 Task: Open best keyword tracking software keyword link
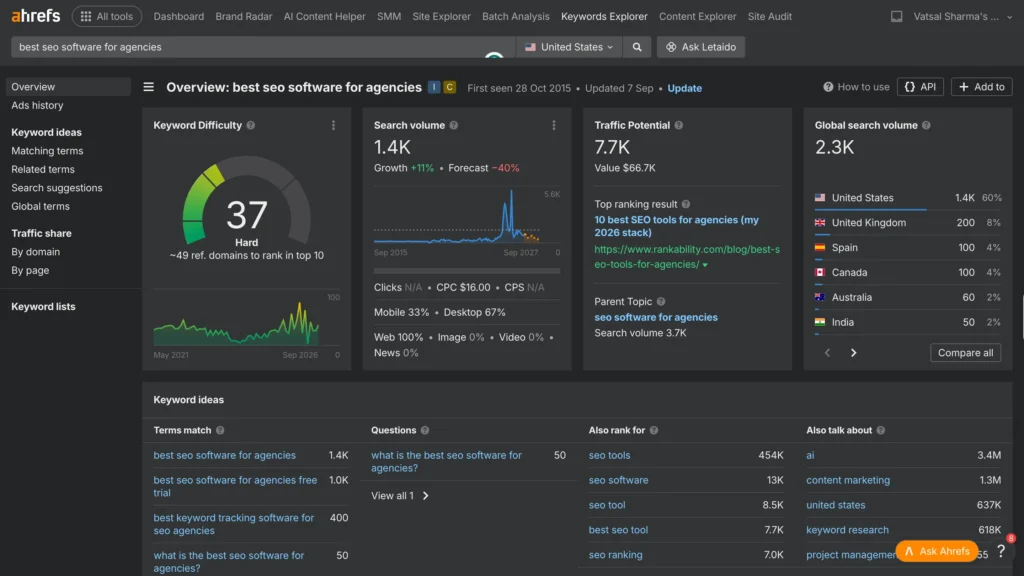234,524
